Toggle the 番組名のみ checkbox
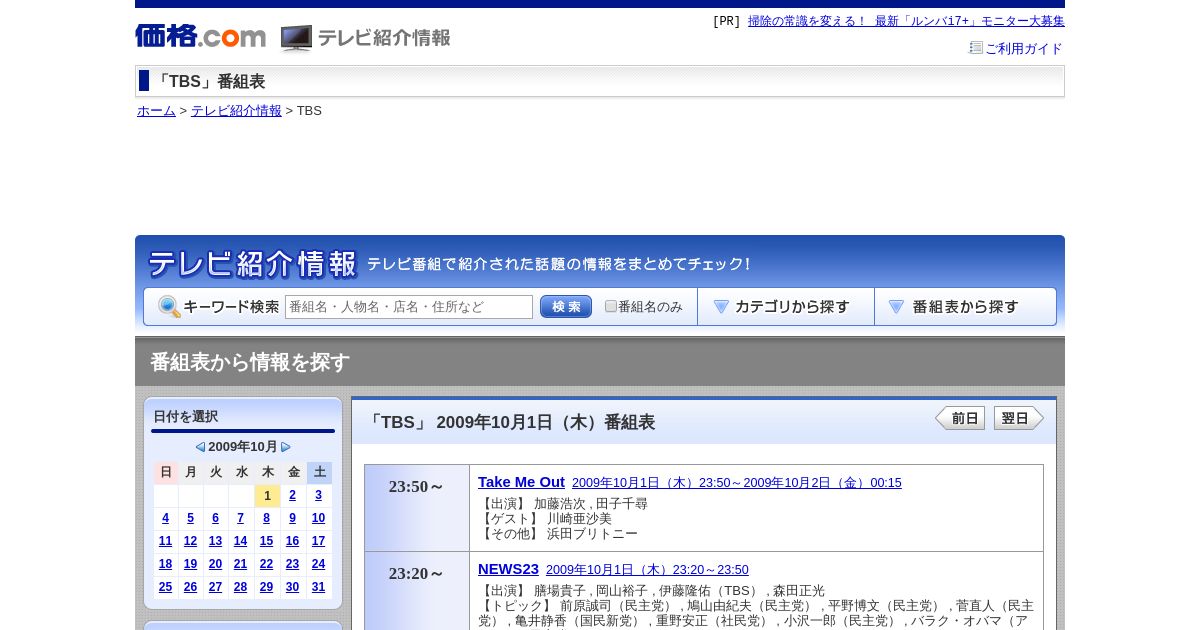1200x630 pixels. click(611, 306)
